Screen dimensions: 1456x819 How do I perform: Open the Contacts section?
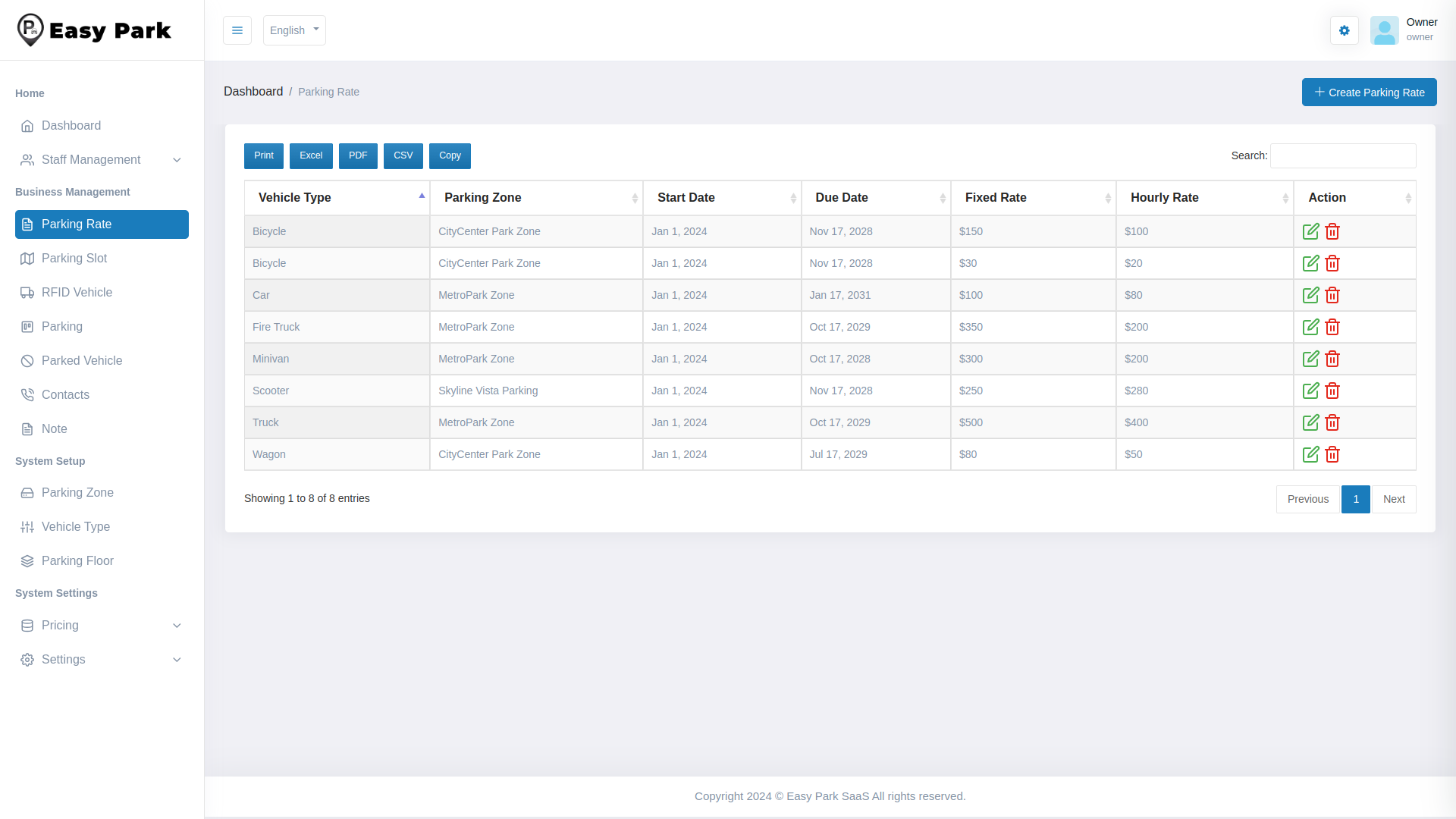pyautogui.click(x=65, y=394)
